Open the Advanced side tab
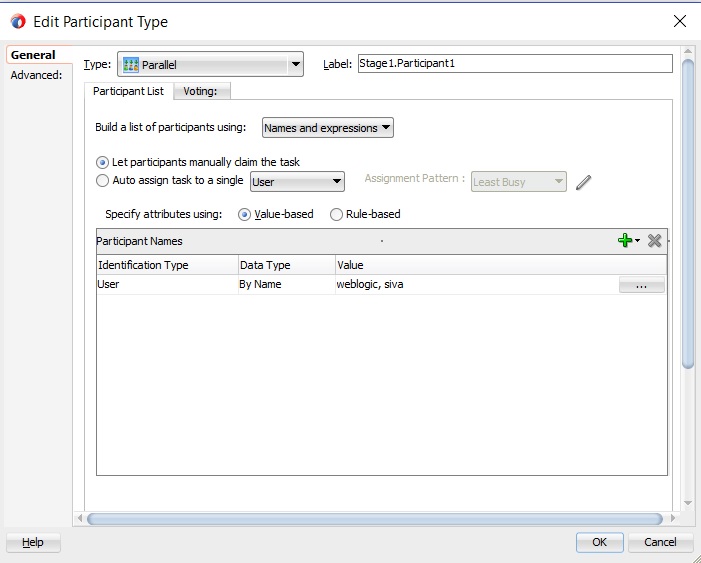This screenshot has height=563, width=701. [36, 75]
